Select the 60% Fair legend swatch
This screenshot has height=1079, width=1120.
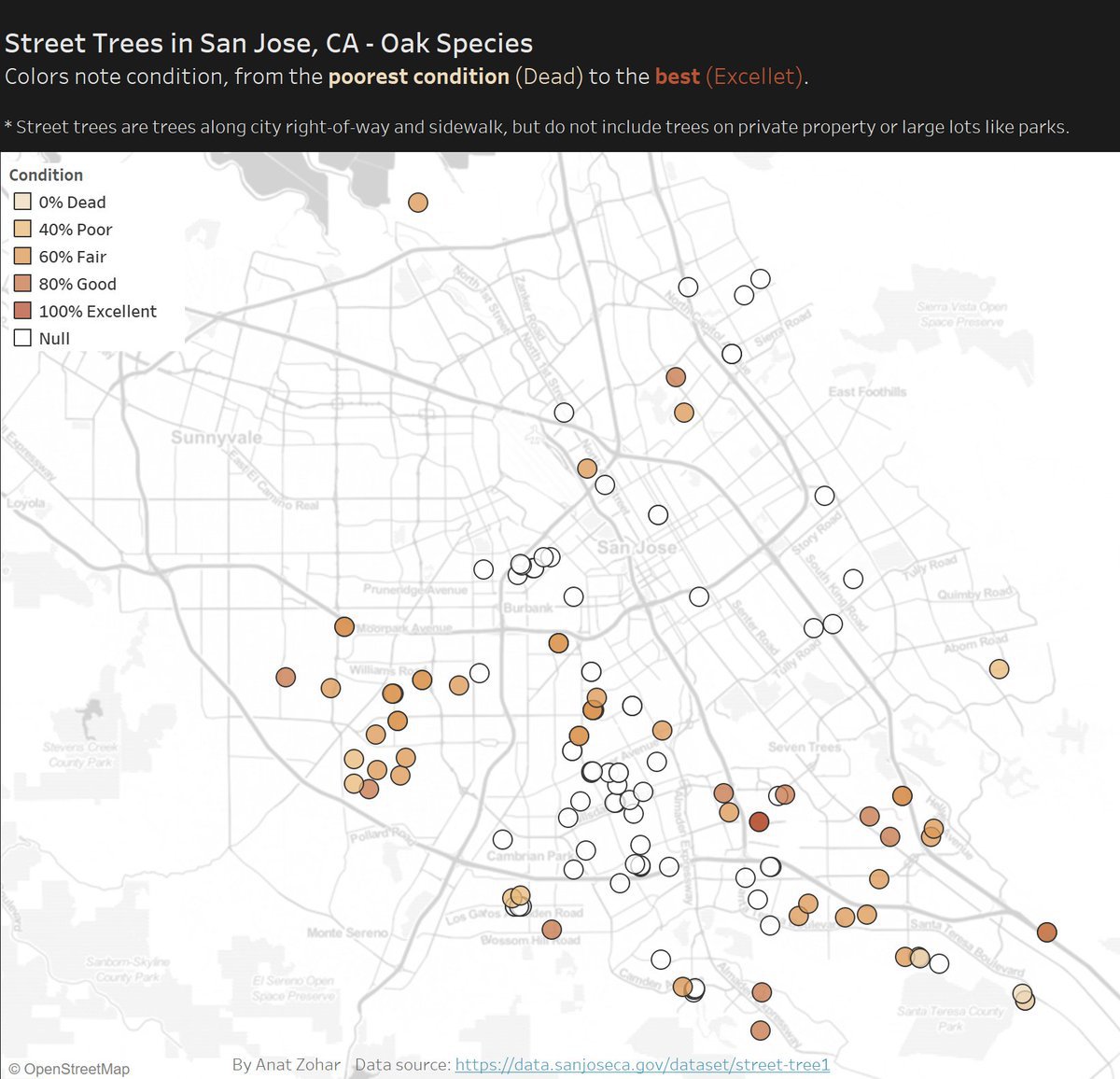pyautogui.click(x=22, y=256)
